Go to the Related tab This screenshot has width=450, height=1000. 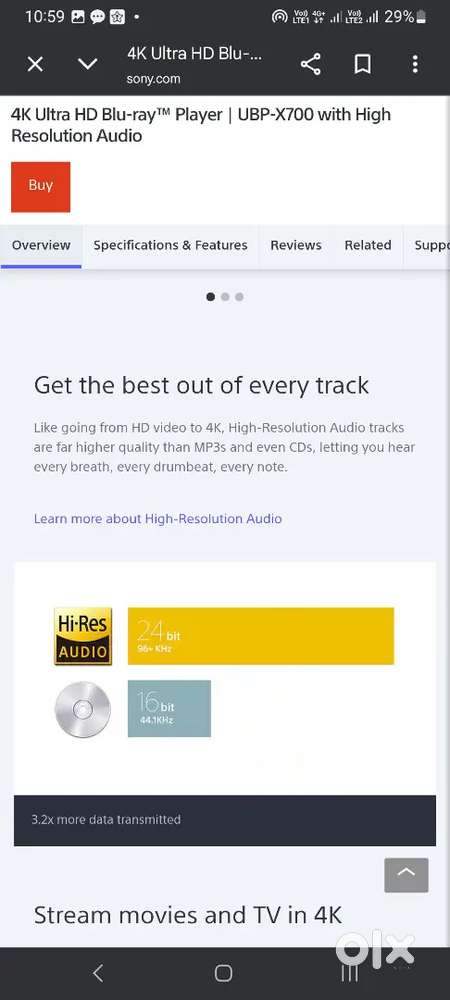click(x=368, y=246)
